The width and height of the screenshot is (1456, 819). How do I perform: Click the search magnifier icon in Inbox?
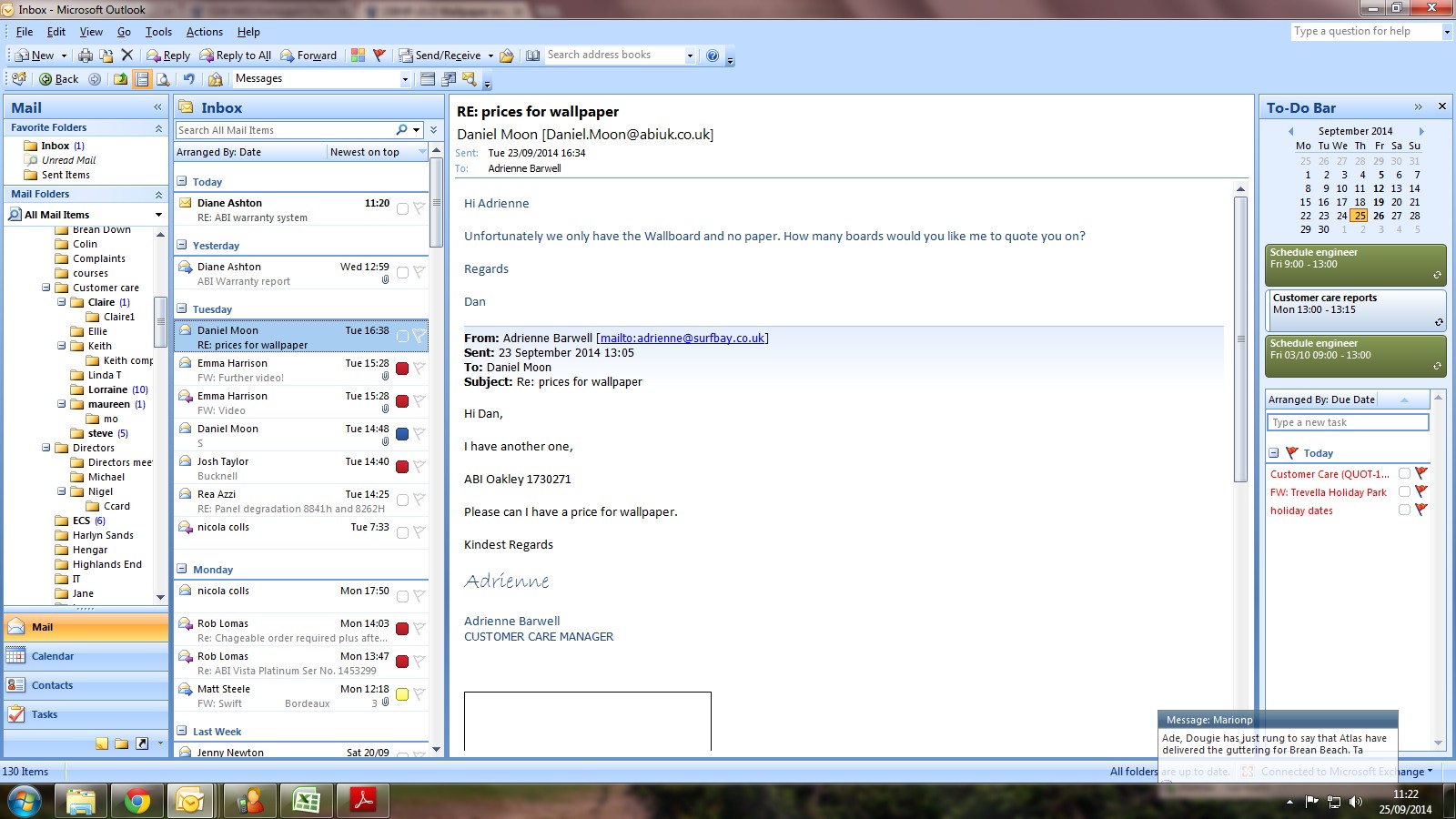tap(401, 130)
